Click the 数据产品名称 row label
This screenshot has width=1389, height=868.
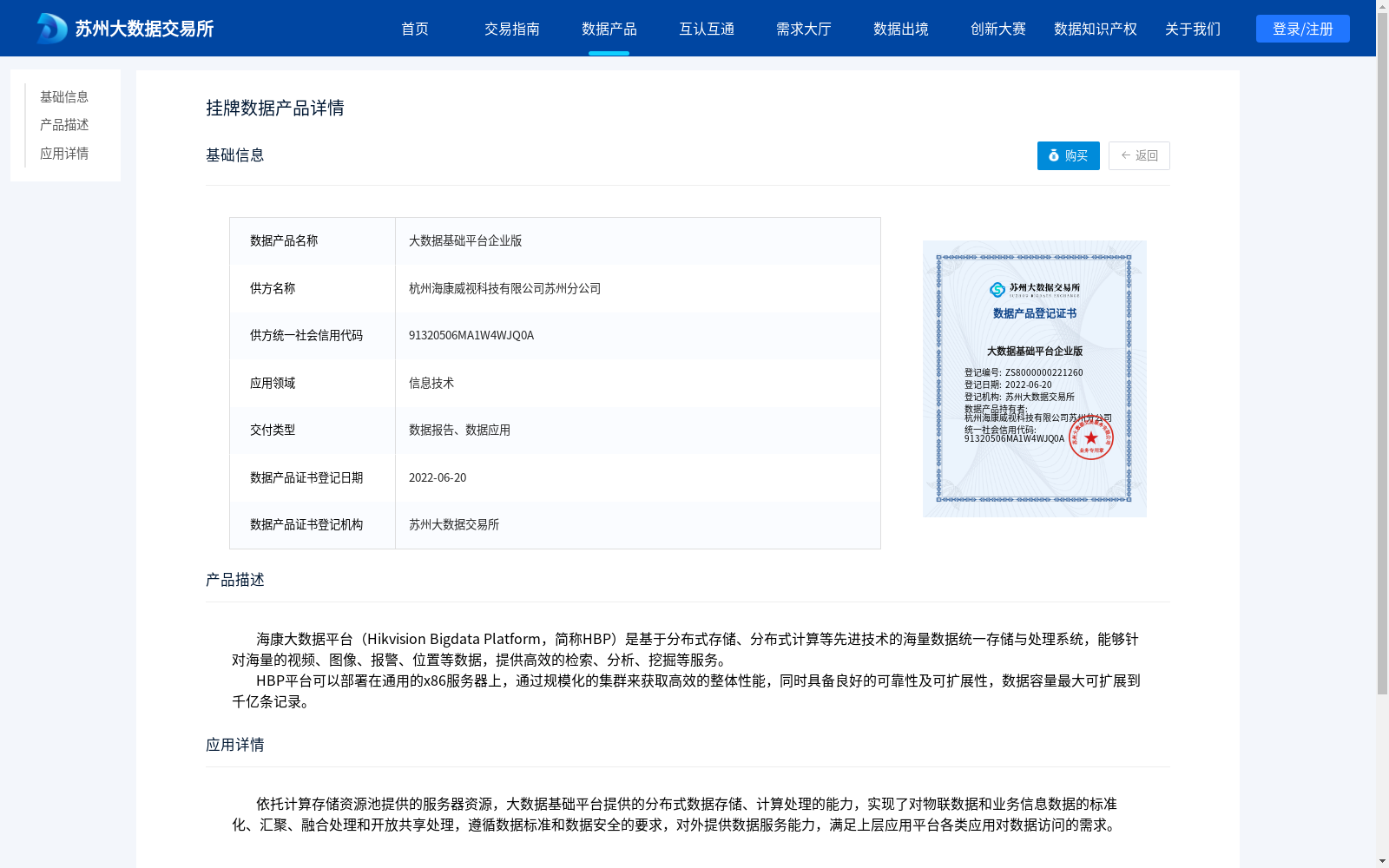coord(284,240)
